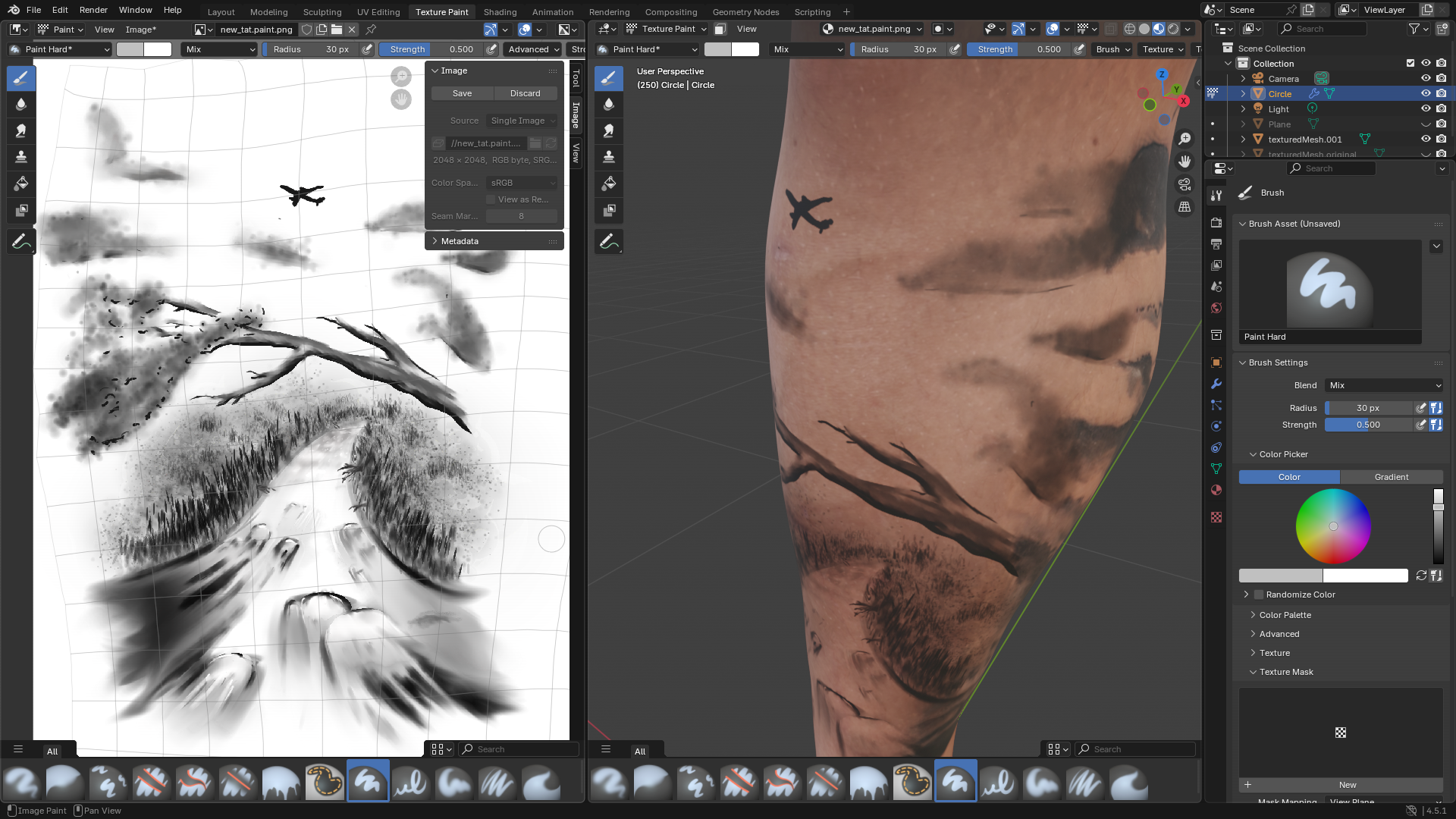1456x819 pixels.
Task: Open the Modifier properties tab (wrench icon)
Action: tap(1216, 384)
